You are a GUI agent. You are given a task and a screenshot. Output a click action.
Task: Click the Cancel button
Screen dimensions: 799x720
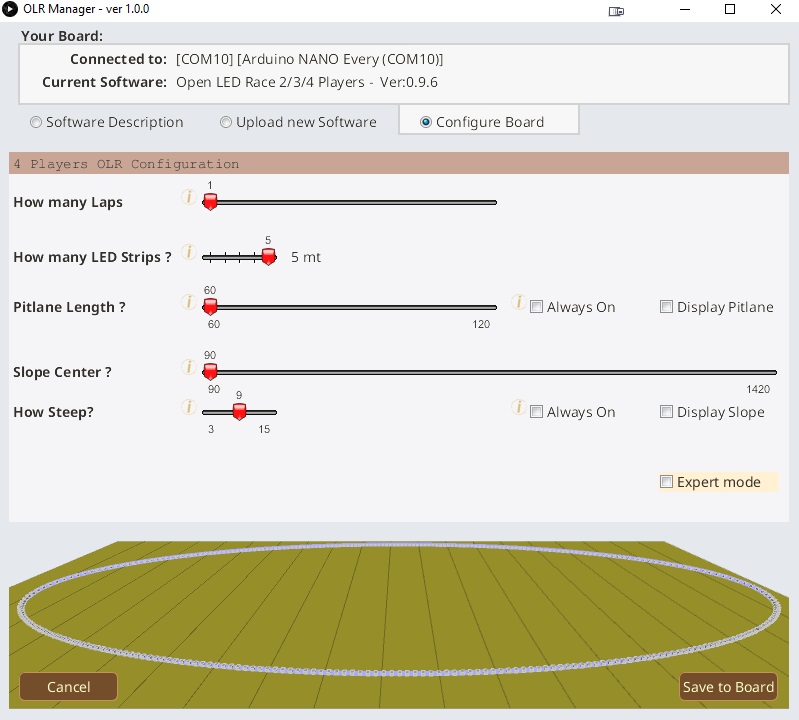[x=68, y=686]
